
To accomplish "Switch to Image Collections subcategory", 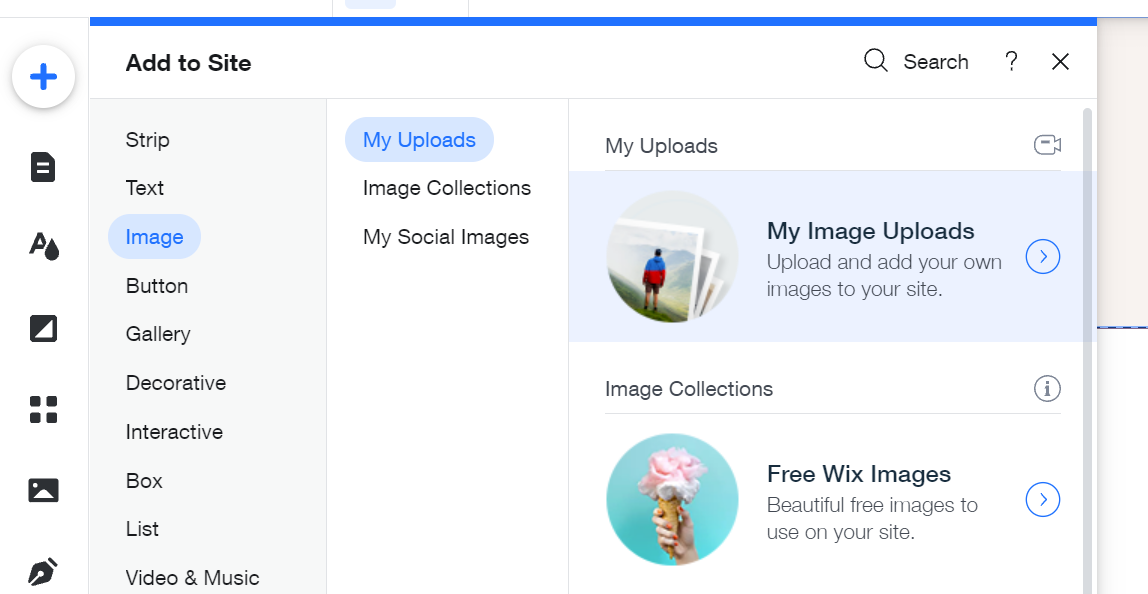I will click(447, 188).
